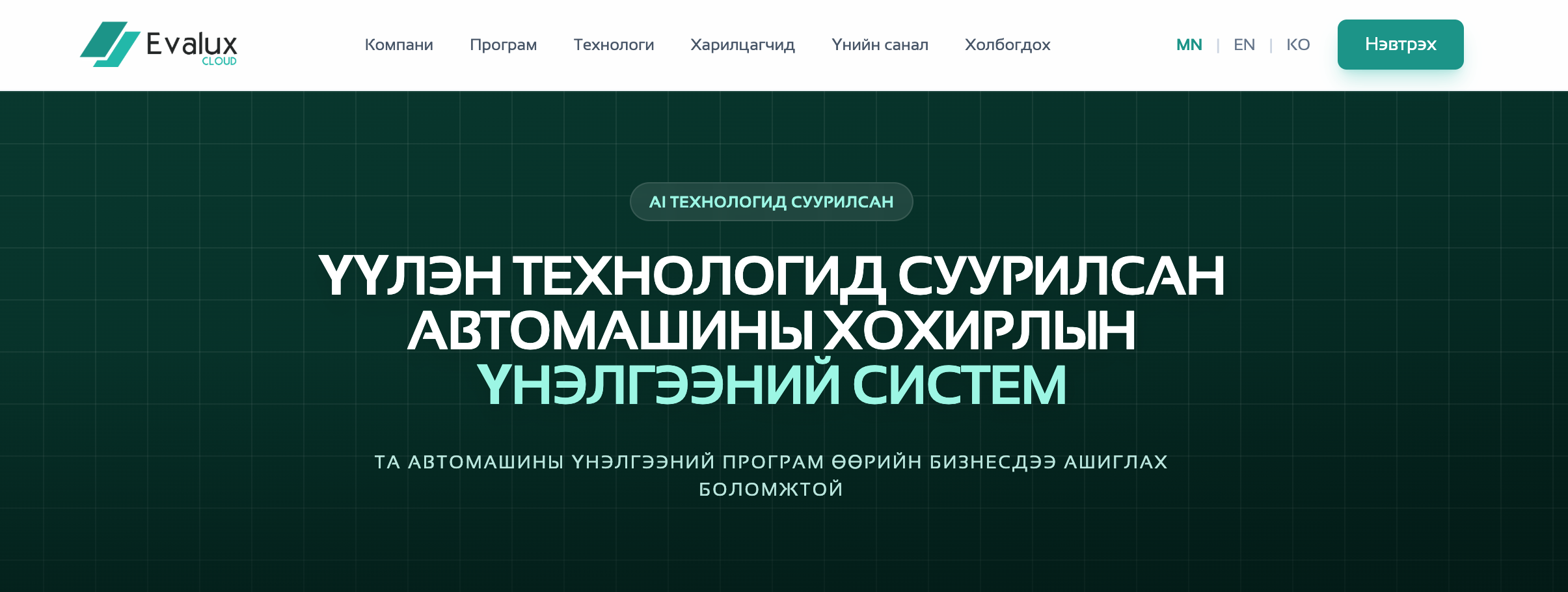
Task: Switch the site language to KO
Action: pos(1298,45)
